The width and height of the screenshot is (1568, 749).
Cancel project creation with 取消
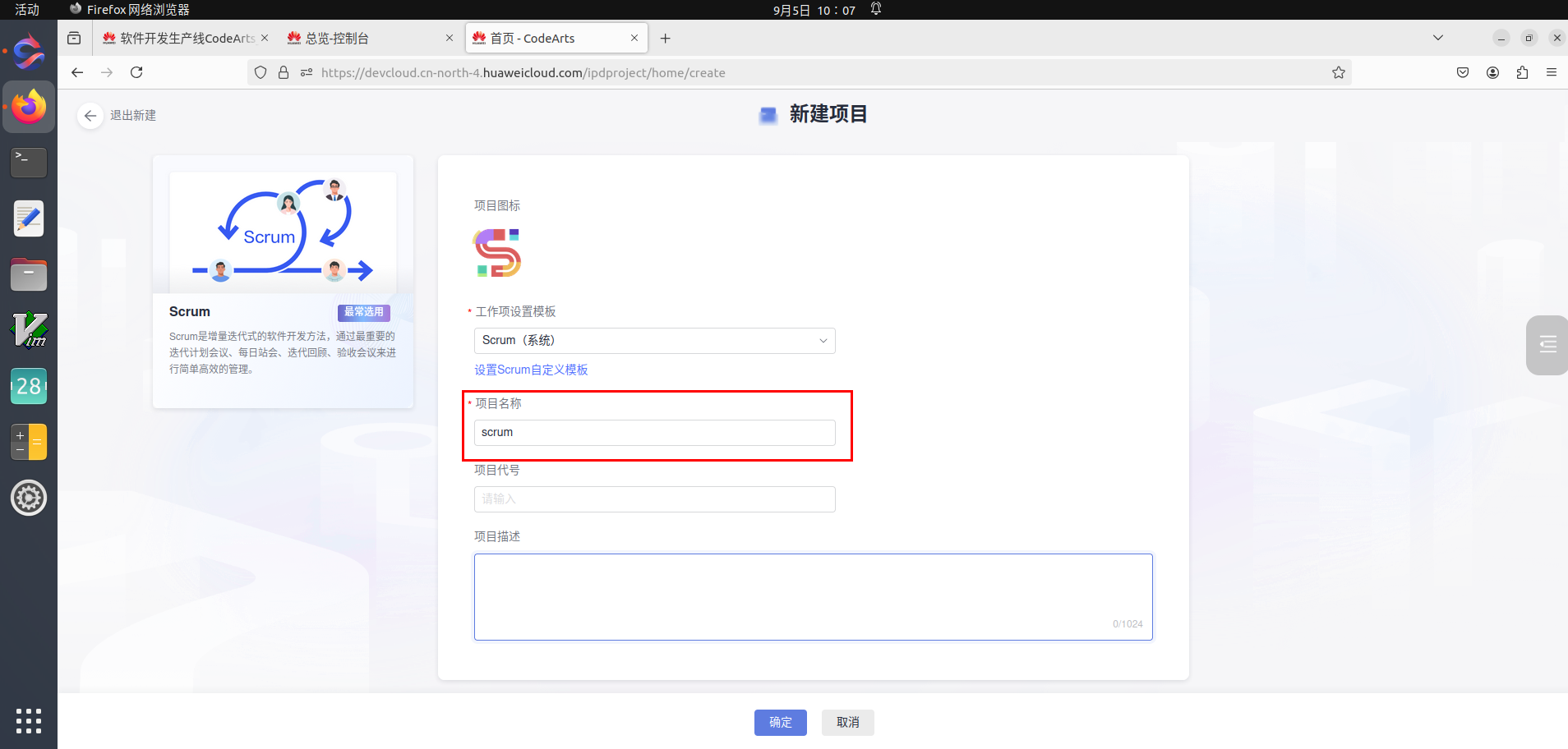[x=848, y=723]
